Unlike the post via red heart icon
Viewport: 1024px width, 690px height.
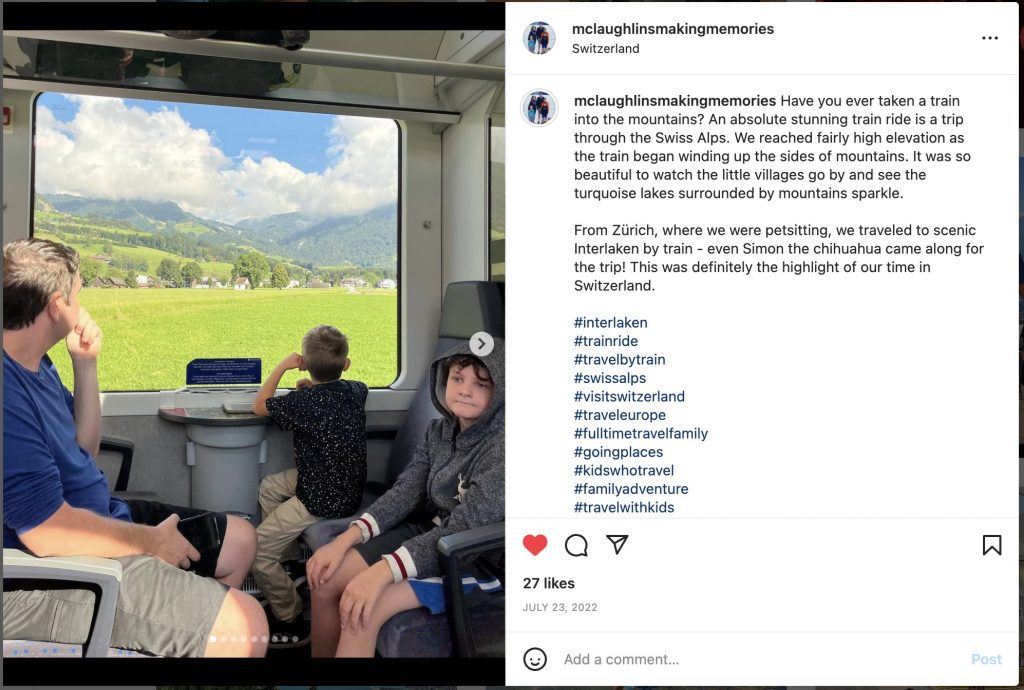coord(535,544)
